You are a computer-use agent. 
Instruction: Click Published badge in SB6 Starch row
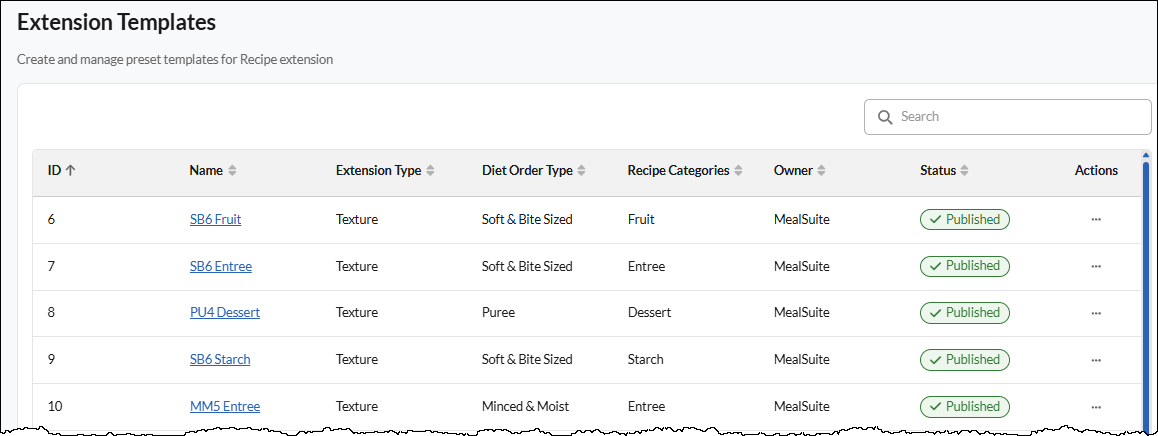965,360
